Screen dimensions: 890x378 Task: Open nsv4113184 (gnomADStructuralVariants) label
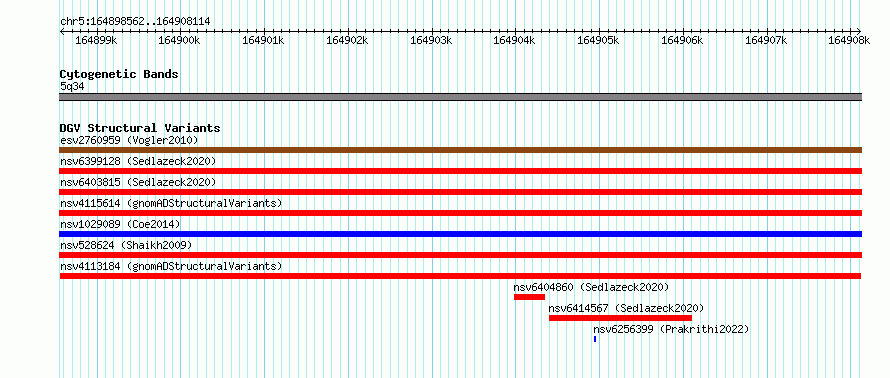[171, 266]
